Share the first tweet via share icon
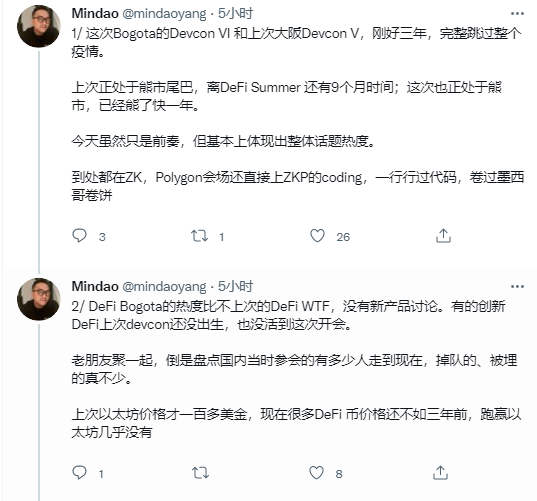Image resolution: width=537 pixels, height=501 pixels. point(443,236)
